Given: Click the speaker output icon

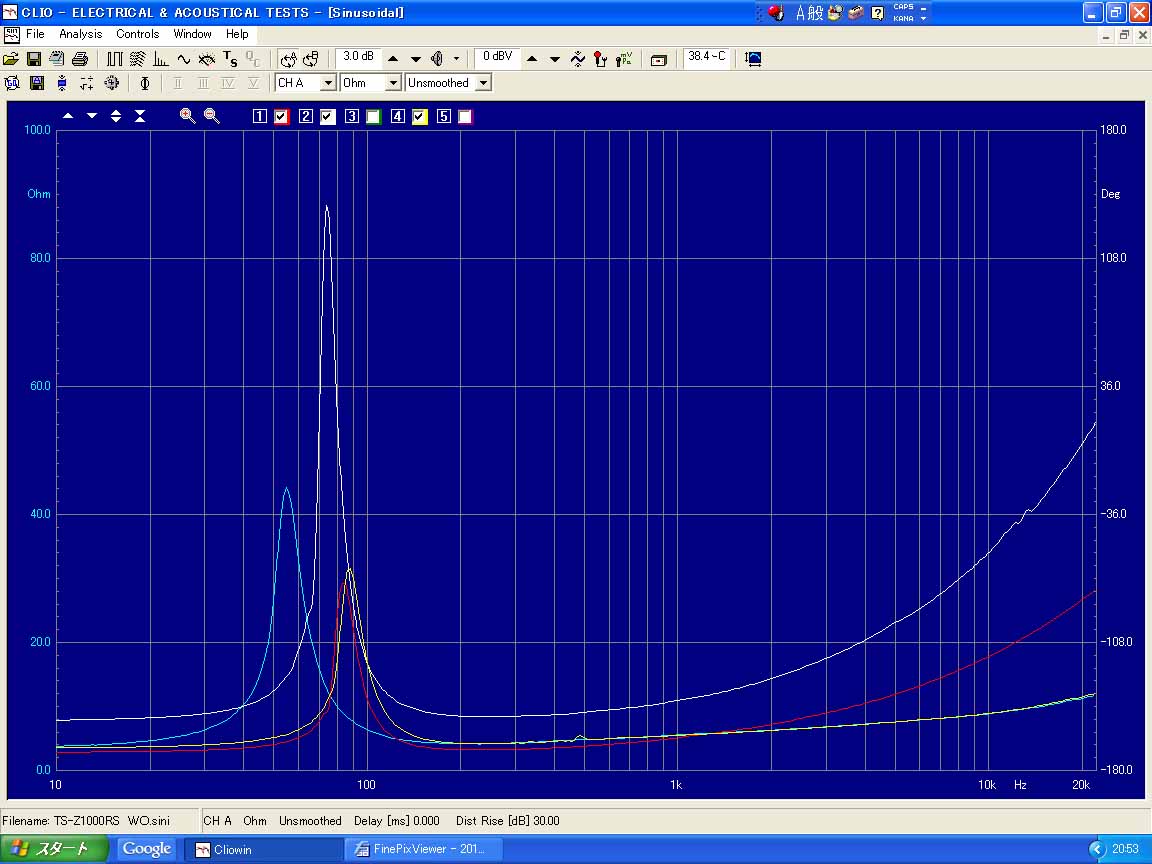Looking at the screenshot, I should [x=436, y=59].
